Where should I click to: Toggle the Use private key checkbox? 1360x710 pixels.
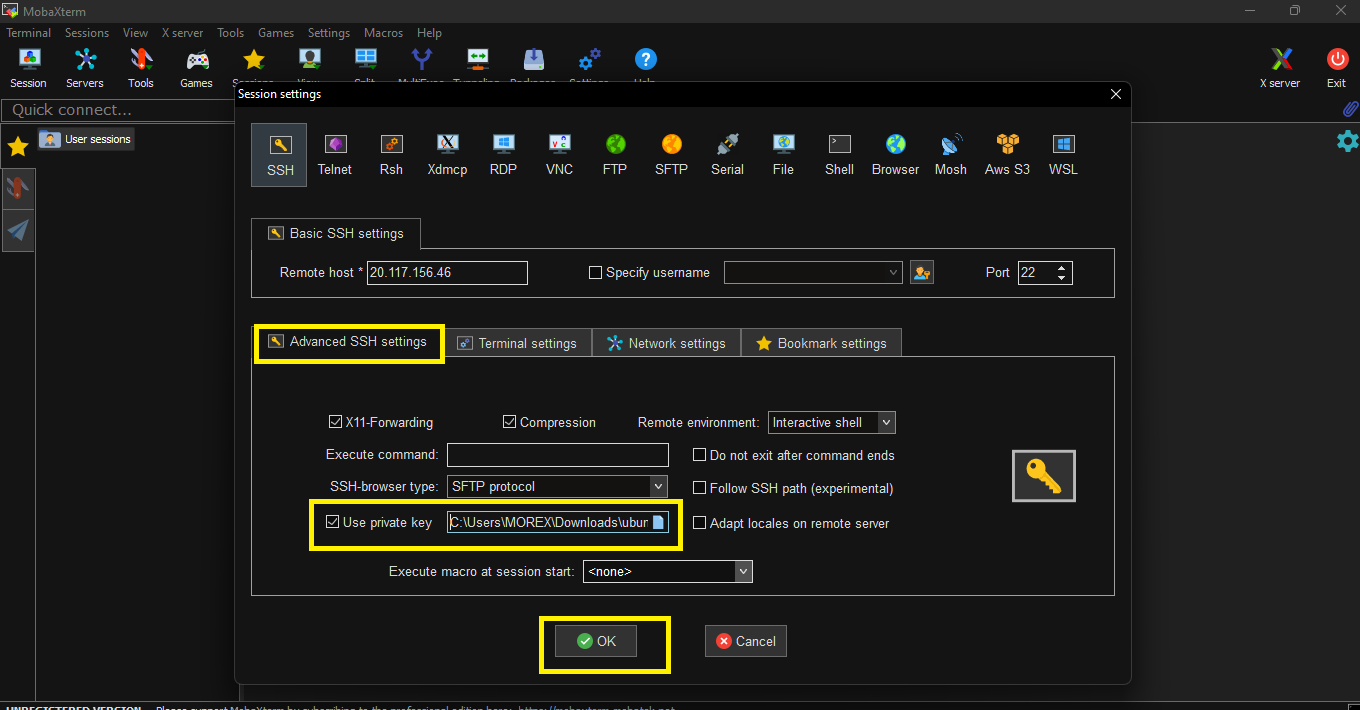pyautogui.click(x=333, y=522)
